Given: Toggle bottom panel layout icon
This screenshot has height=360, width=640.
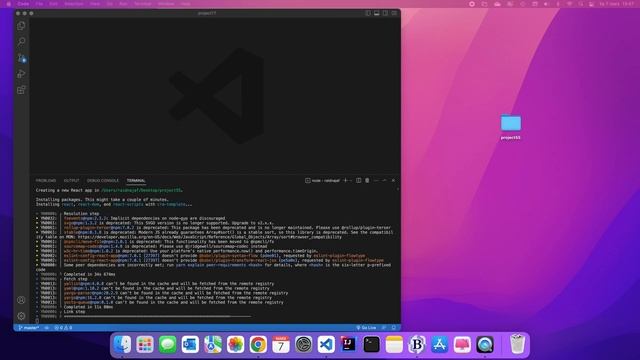Looking at the screenshot, I should click(x=377, y=13).
